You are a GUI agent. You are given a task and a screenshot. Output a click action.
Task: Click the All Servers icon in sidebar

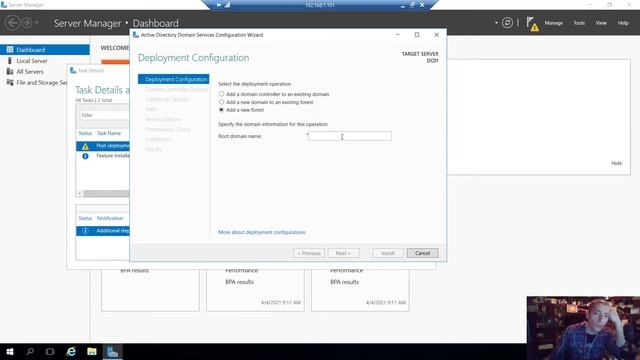point(10,71)
